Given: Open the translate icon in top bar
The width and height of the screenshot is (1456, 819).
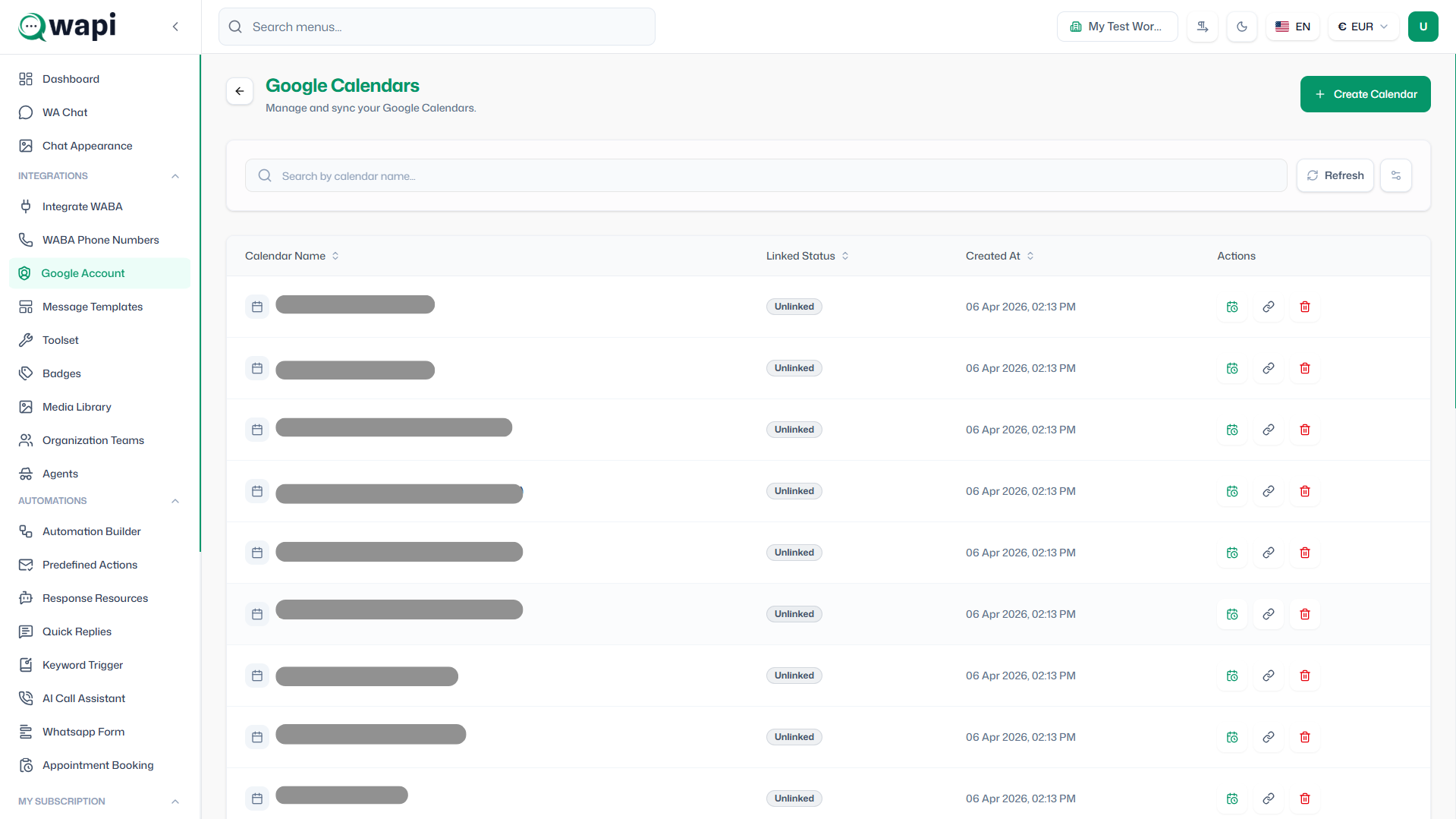Looking at the screenshot, I should pyautogui.click(x=1203, y=27).
